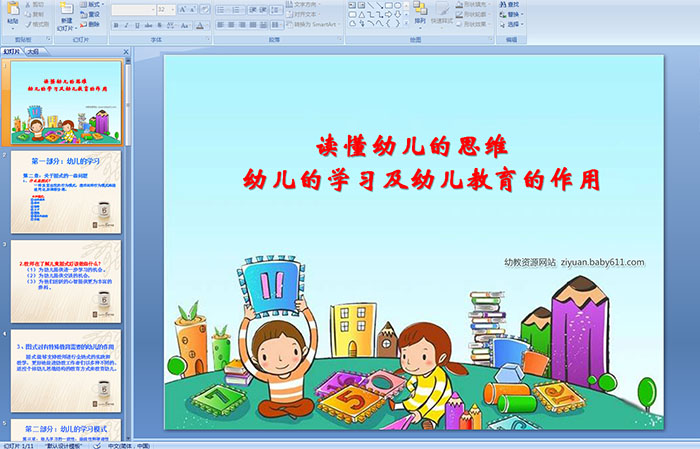Image resolution: width=700 pixels, height=449 pixels.
Task: Decrease the paragraph indent level
Action: tap(253, 10)
